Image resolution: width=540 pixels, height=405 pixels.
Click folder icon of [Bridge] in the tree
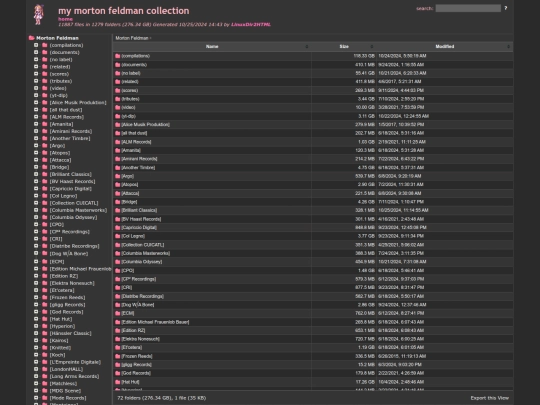click(44, 167)
